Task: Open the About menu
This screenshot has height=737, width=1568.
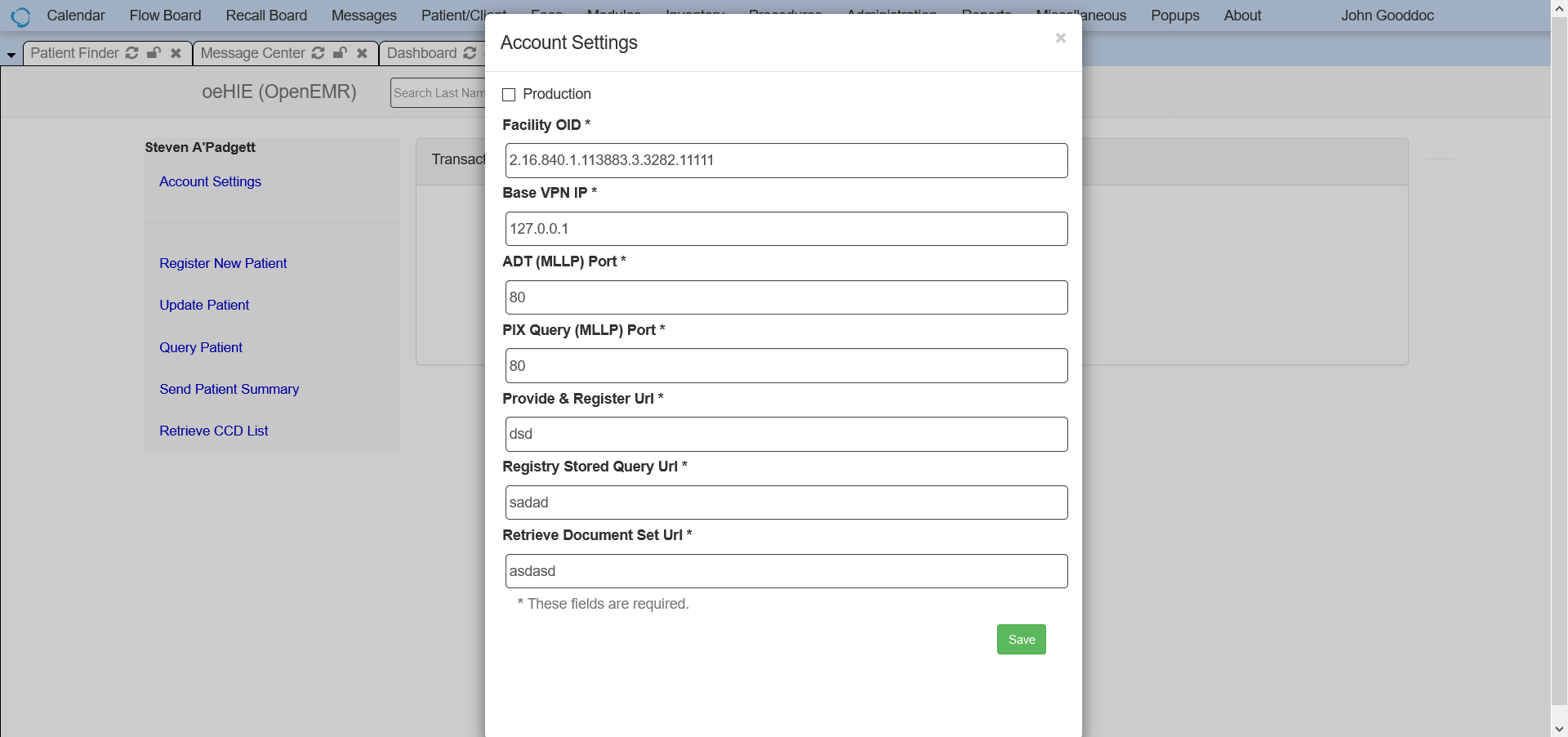Action: 1242,16
